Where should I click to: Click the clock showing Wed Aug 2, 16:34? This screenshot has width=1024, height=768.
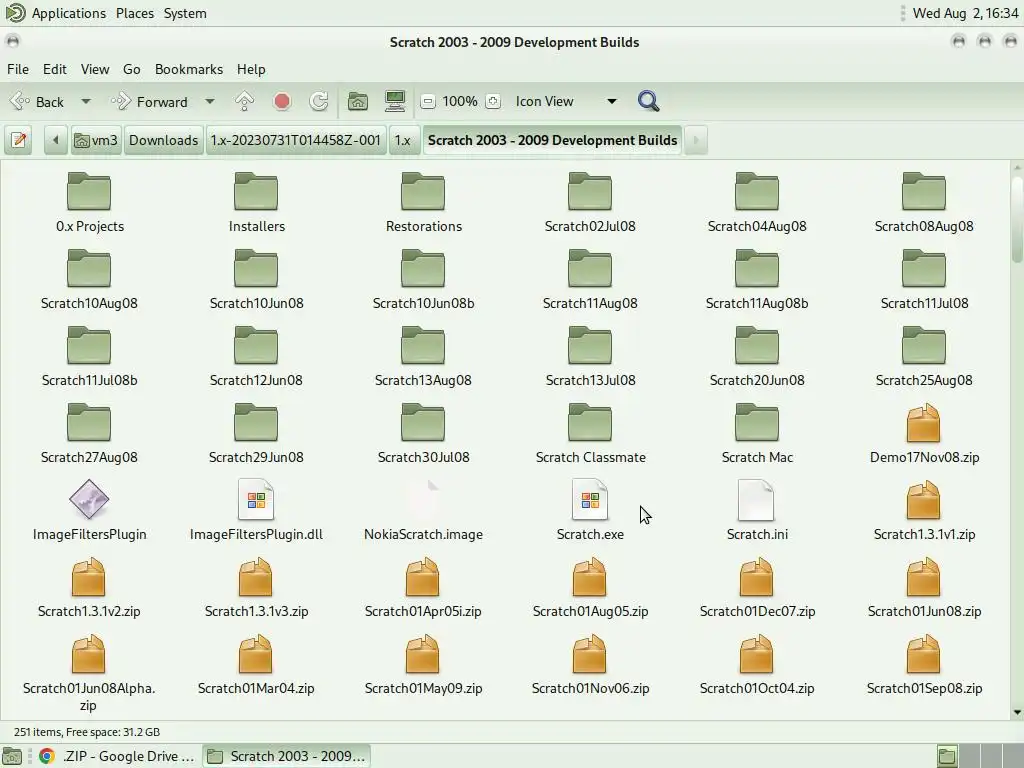pos(966,13)
